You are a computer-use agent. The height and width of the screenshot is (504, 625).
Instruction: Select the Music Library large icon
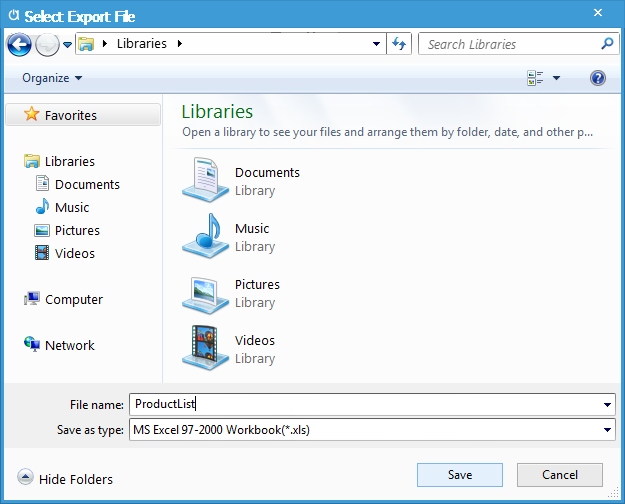[205, 236]
